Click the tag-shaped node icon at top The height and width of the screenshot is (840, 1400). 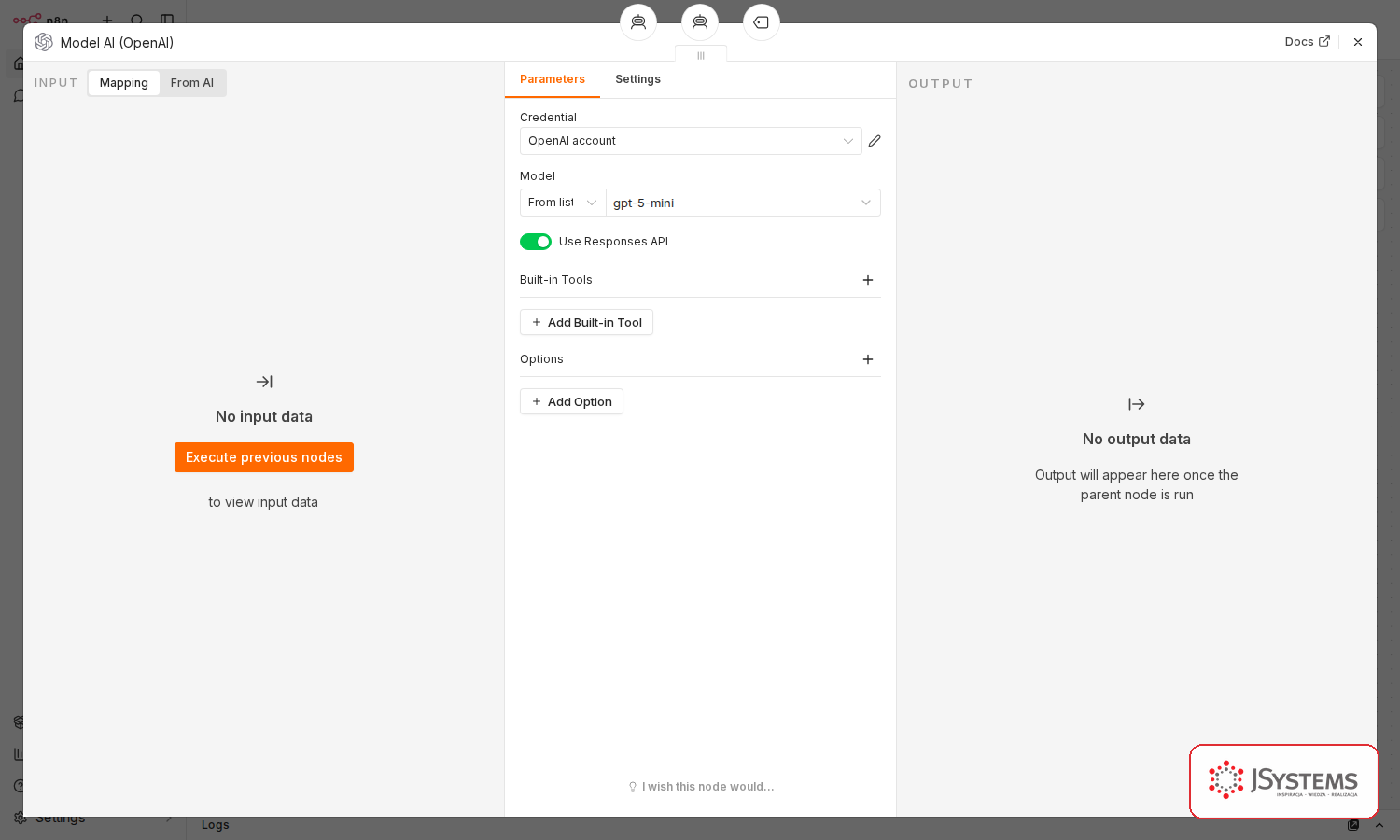pos(762,22)
